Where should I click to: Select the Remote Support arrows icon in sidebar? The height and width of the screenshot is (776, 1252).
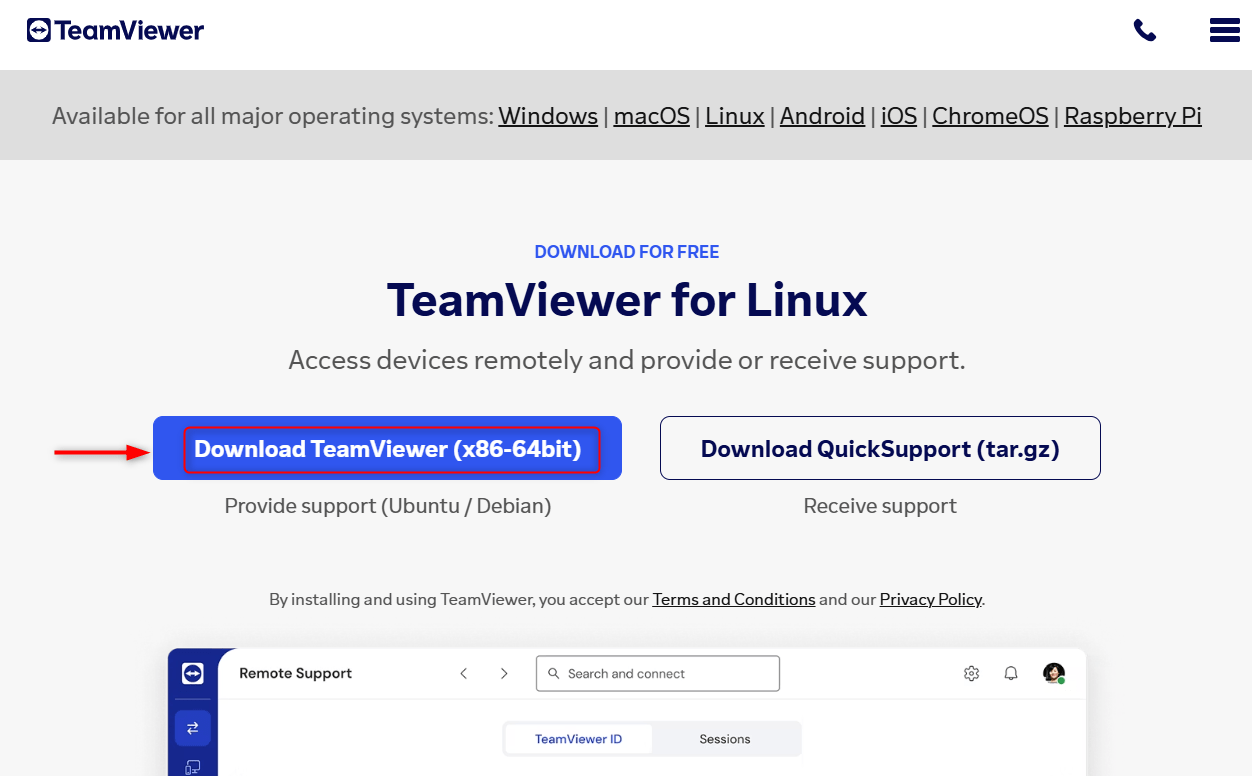[x=192, y=728]
